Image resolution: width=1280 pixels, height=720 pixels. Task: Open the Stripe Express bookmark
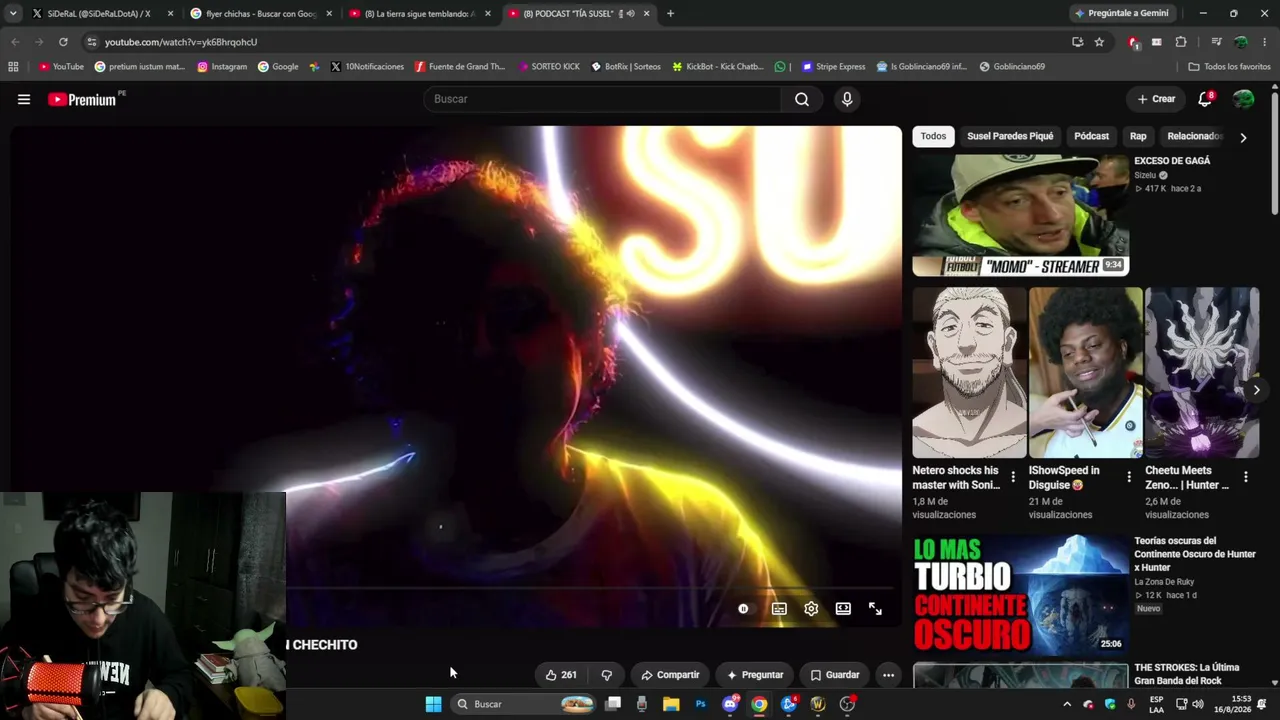coord(833,66)
